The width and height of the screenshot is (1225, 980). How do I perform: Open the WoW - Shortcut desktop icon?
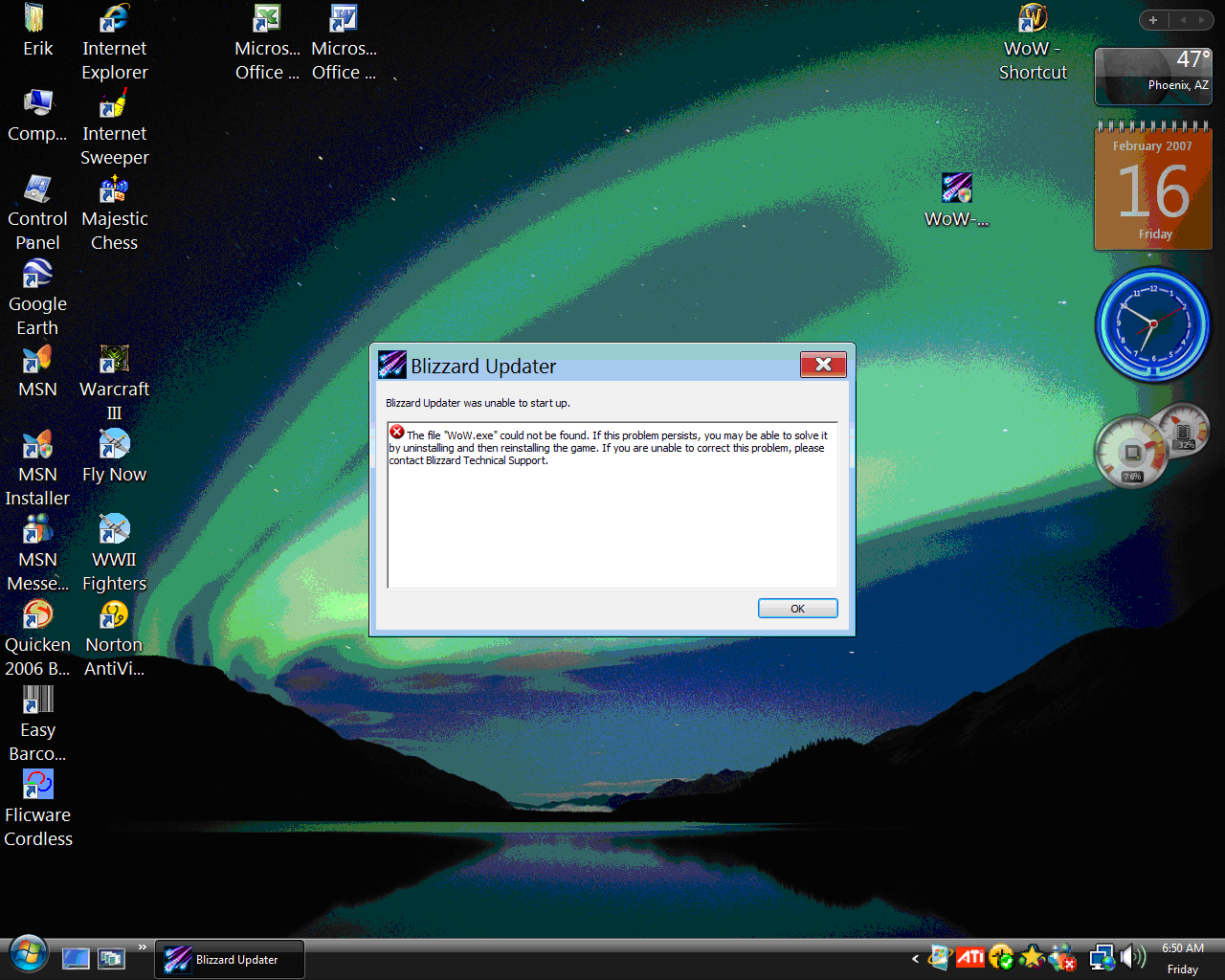pos(1033,19)
